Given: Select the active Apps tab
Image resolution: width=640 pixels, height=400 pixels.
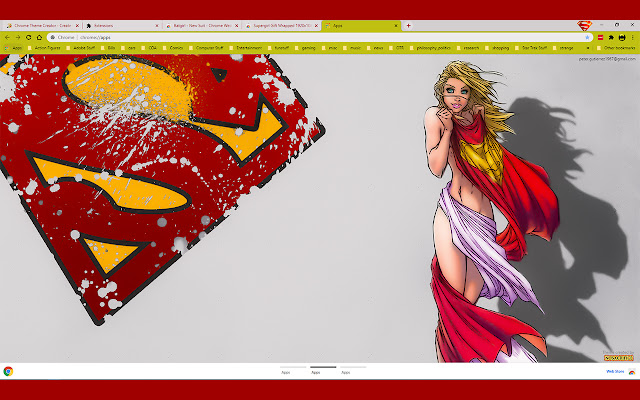Looking at the screenshot, I should point(359,25).
